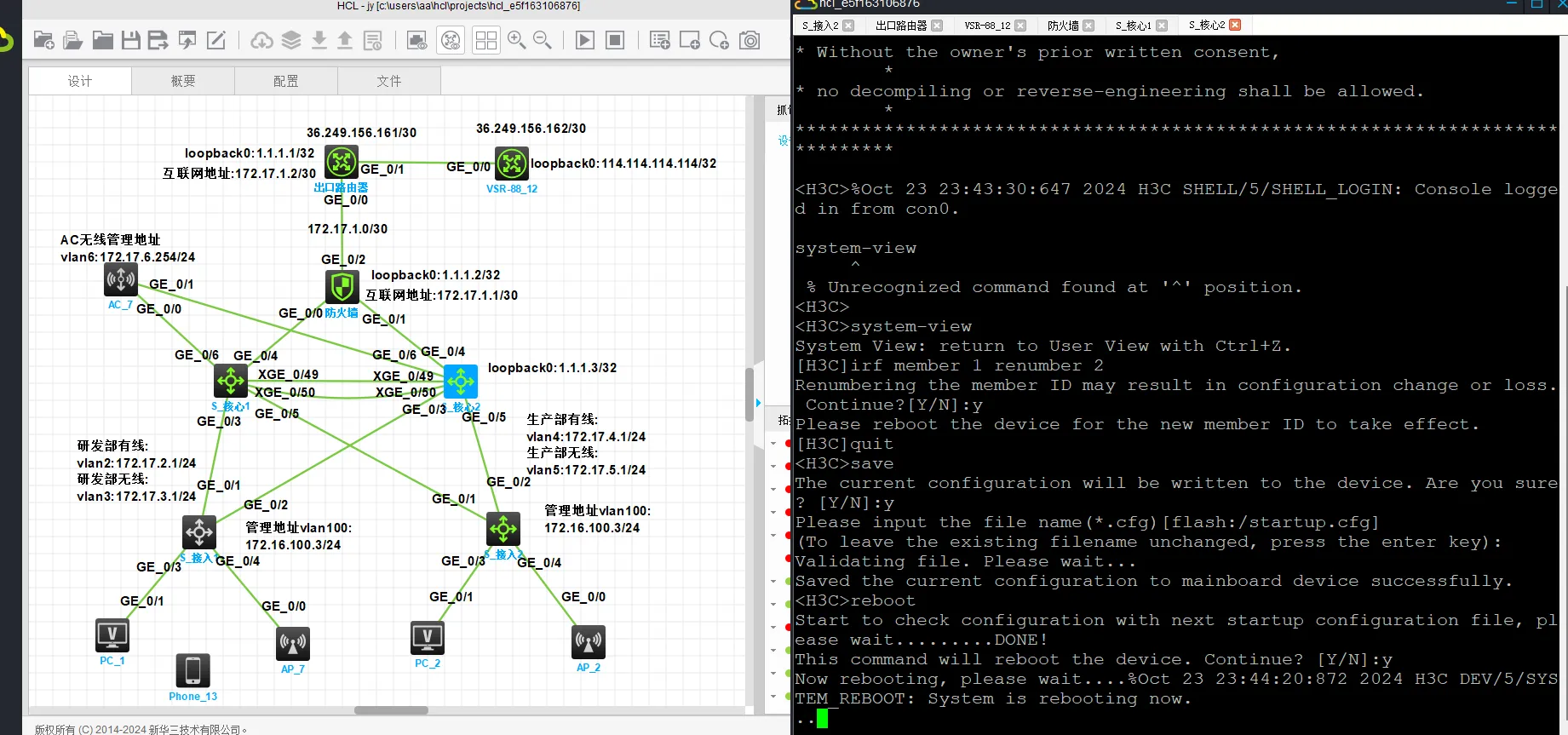1568x735 pixels.
Task: Stop all devices with the stop icon
Action: [615, 40]
